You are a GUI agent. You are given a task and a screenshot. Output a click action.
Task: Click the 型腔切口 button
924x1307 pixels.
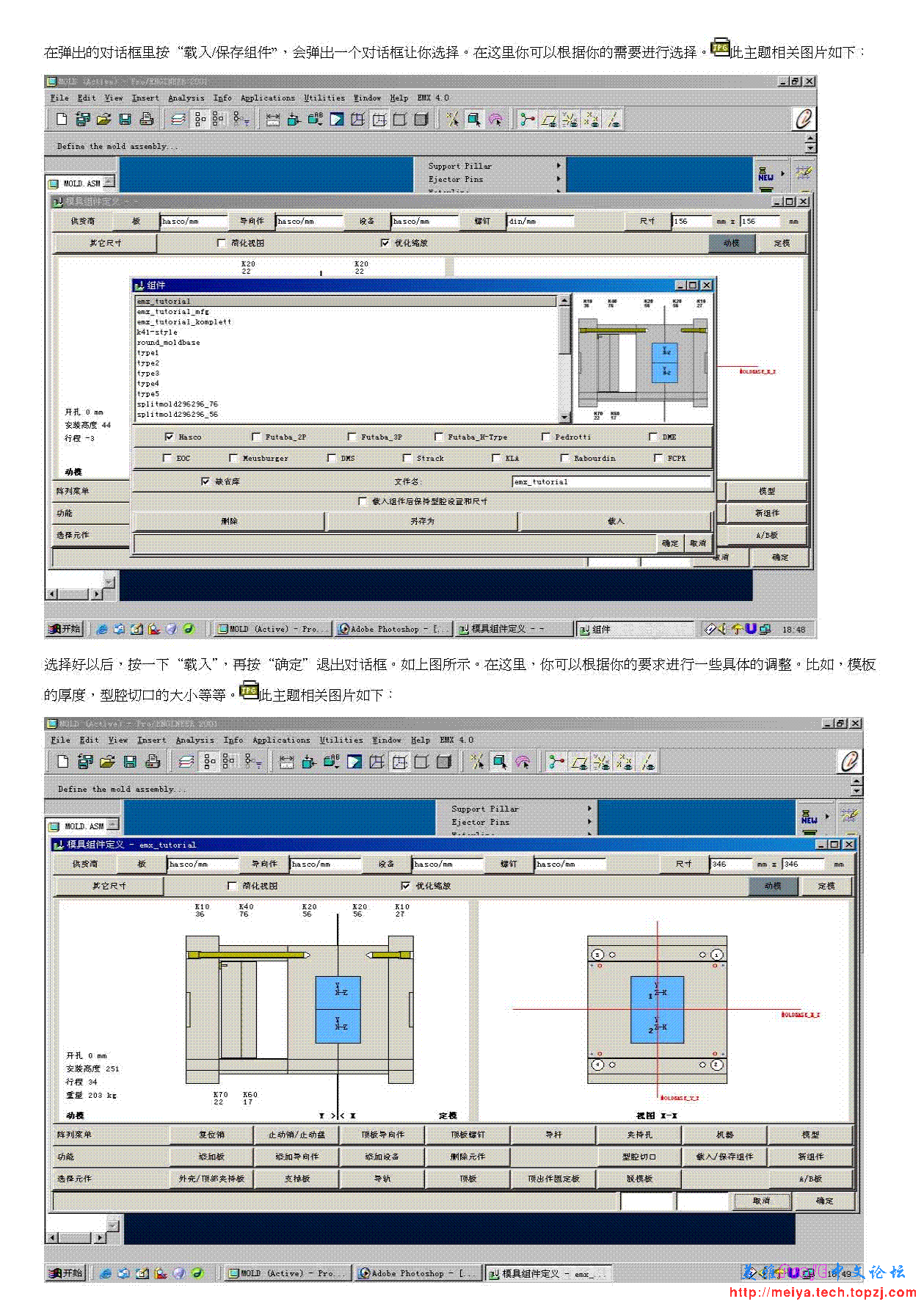(x=639, y=1157)
